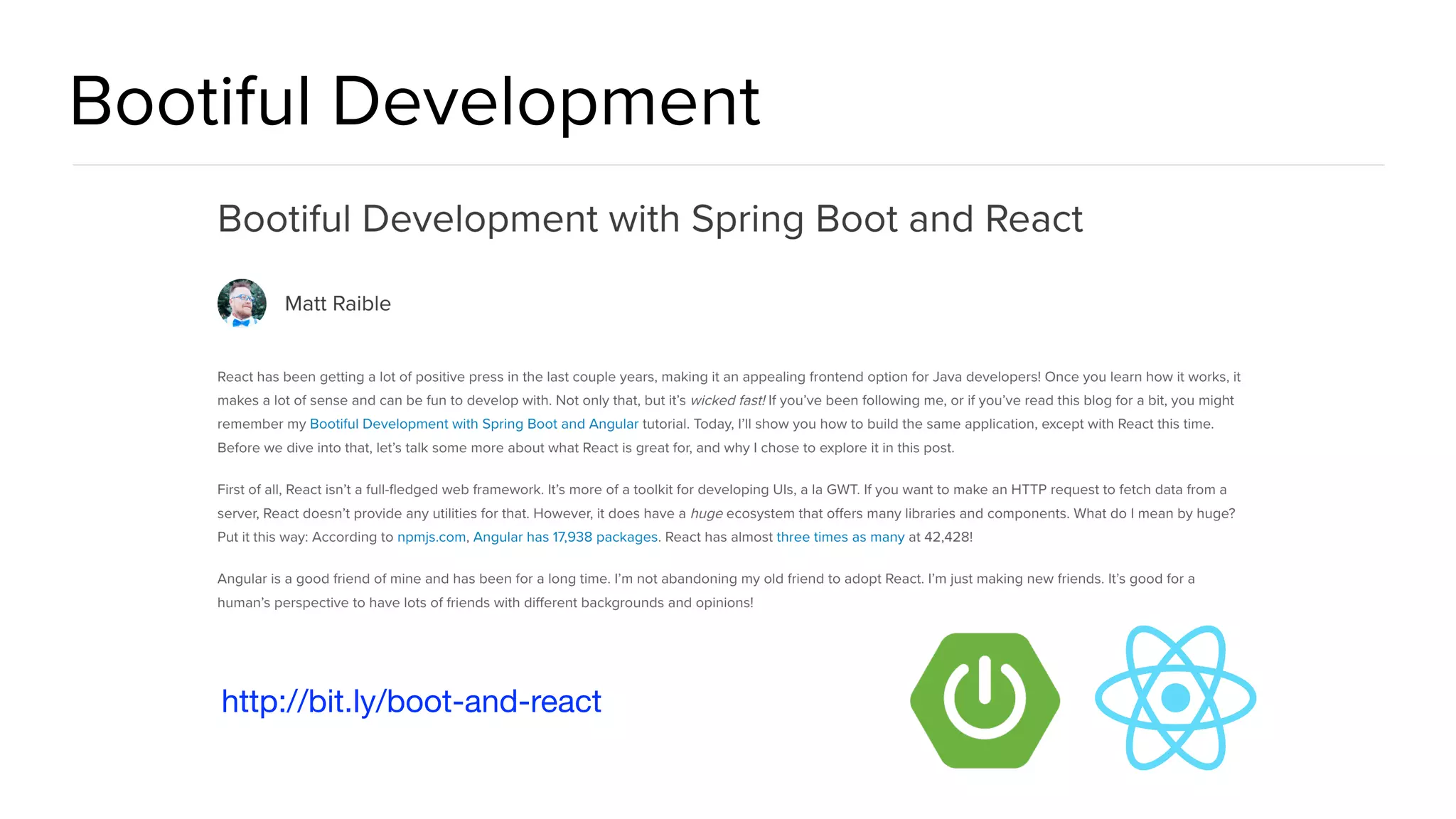The width and height of the screenshot is (1456, 819).
Task: Open the 'three times as many' link
Action: click(x=840, y=537)
